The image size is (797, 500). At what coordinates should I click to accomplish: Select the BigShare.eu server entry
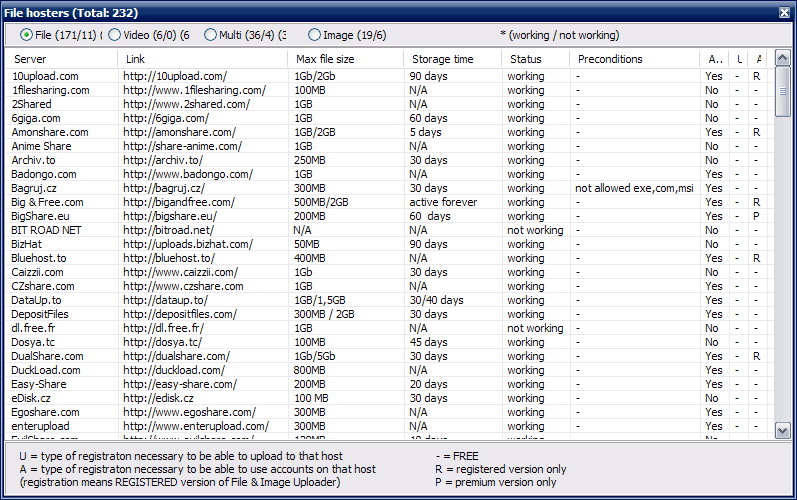coord(41,216)
